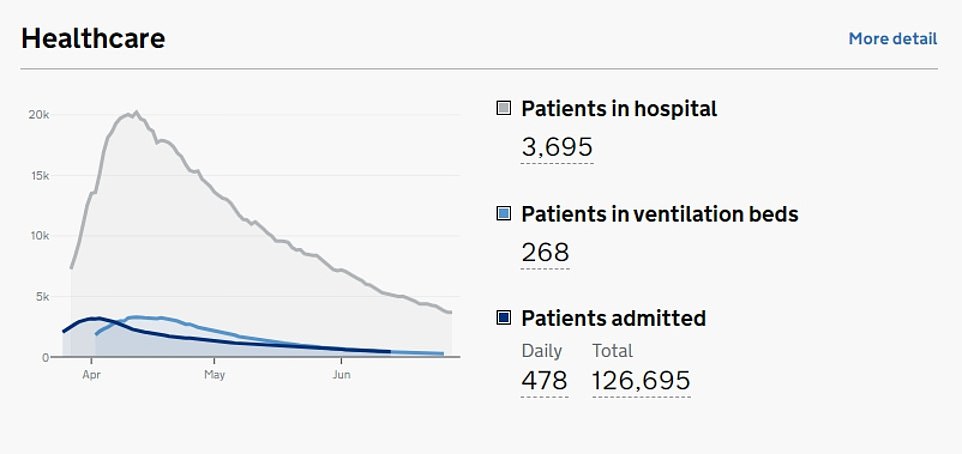This screenshot has width=962, height=454.
Task: Click the 20k label on the vertical axis
Action: click(x=38, y=115)
